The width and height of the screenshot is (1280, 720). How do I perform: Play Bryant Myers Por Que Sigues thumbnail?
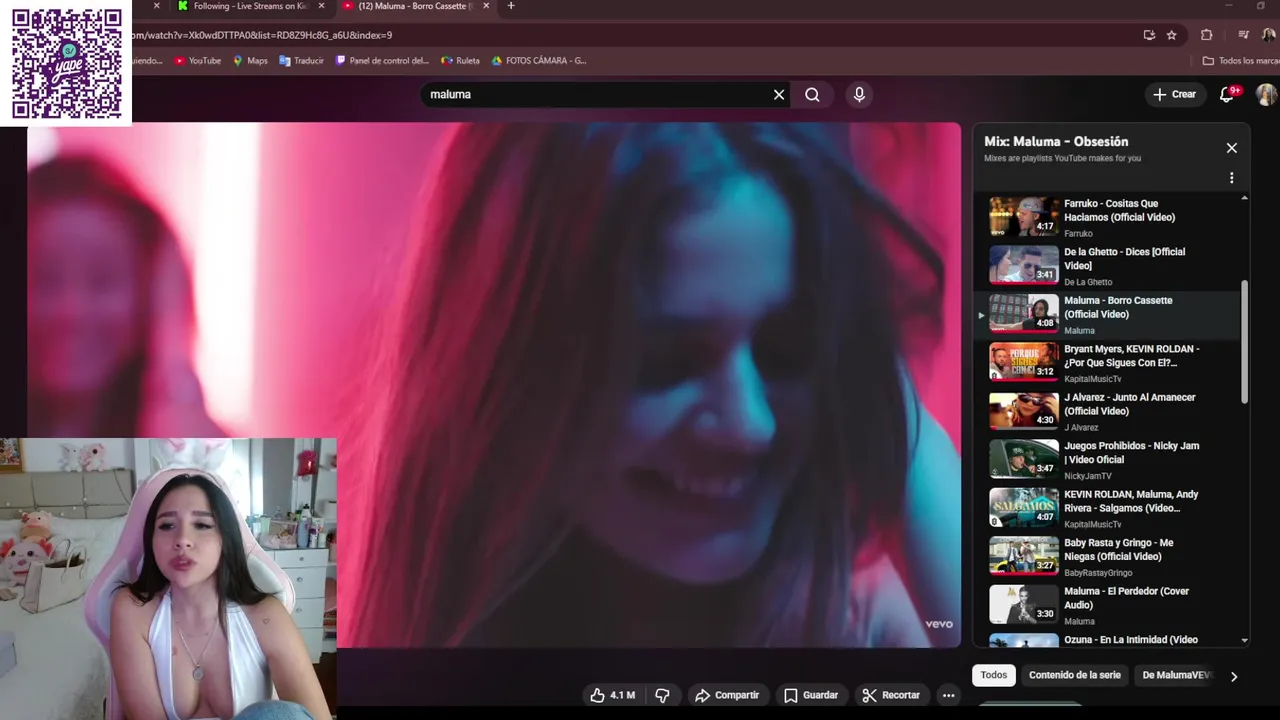coord(1024,363)
